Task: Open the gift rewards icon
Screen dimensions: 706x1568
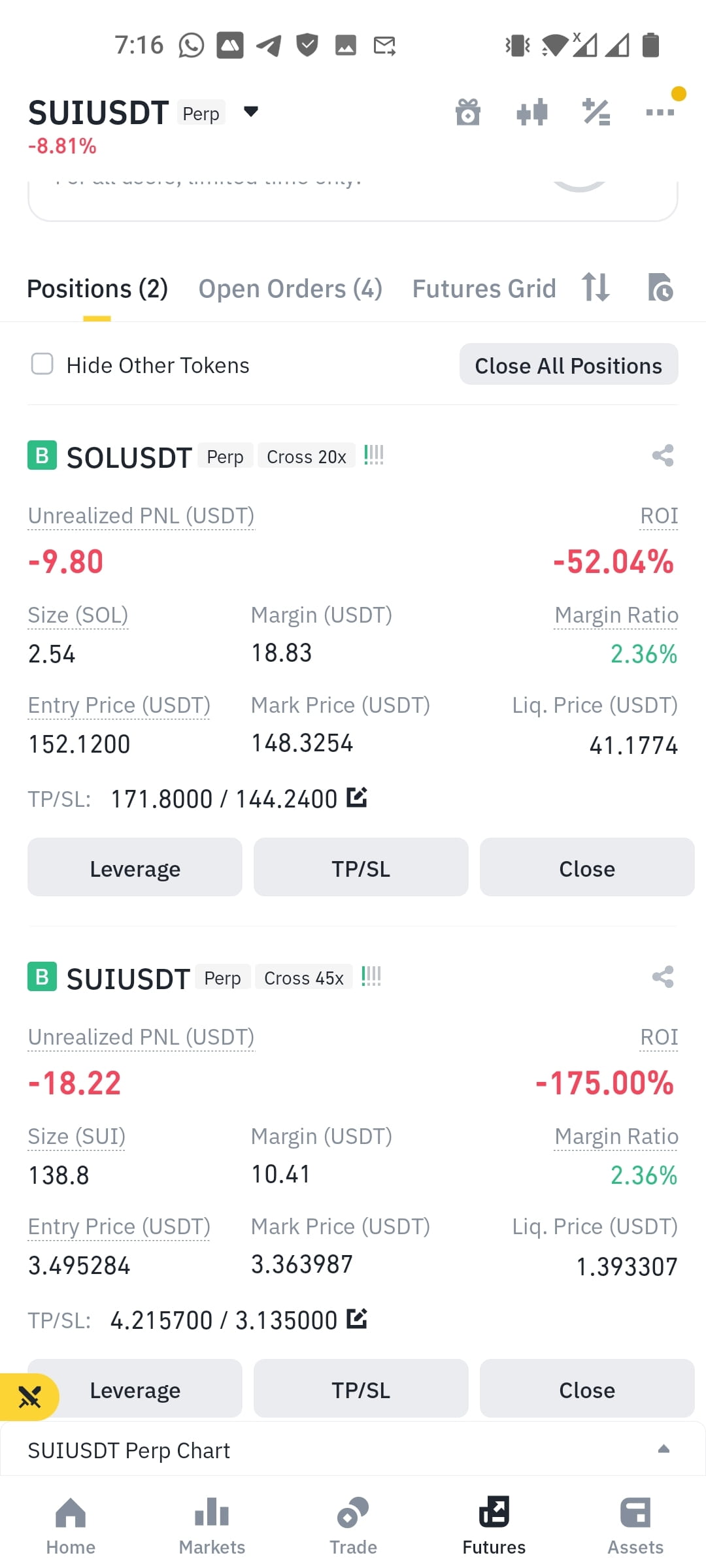Action: click(467, 112)
